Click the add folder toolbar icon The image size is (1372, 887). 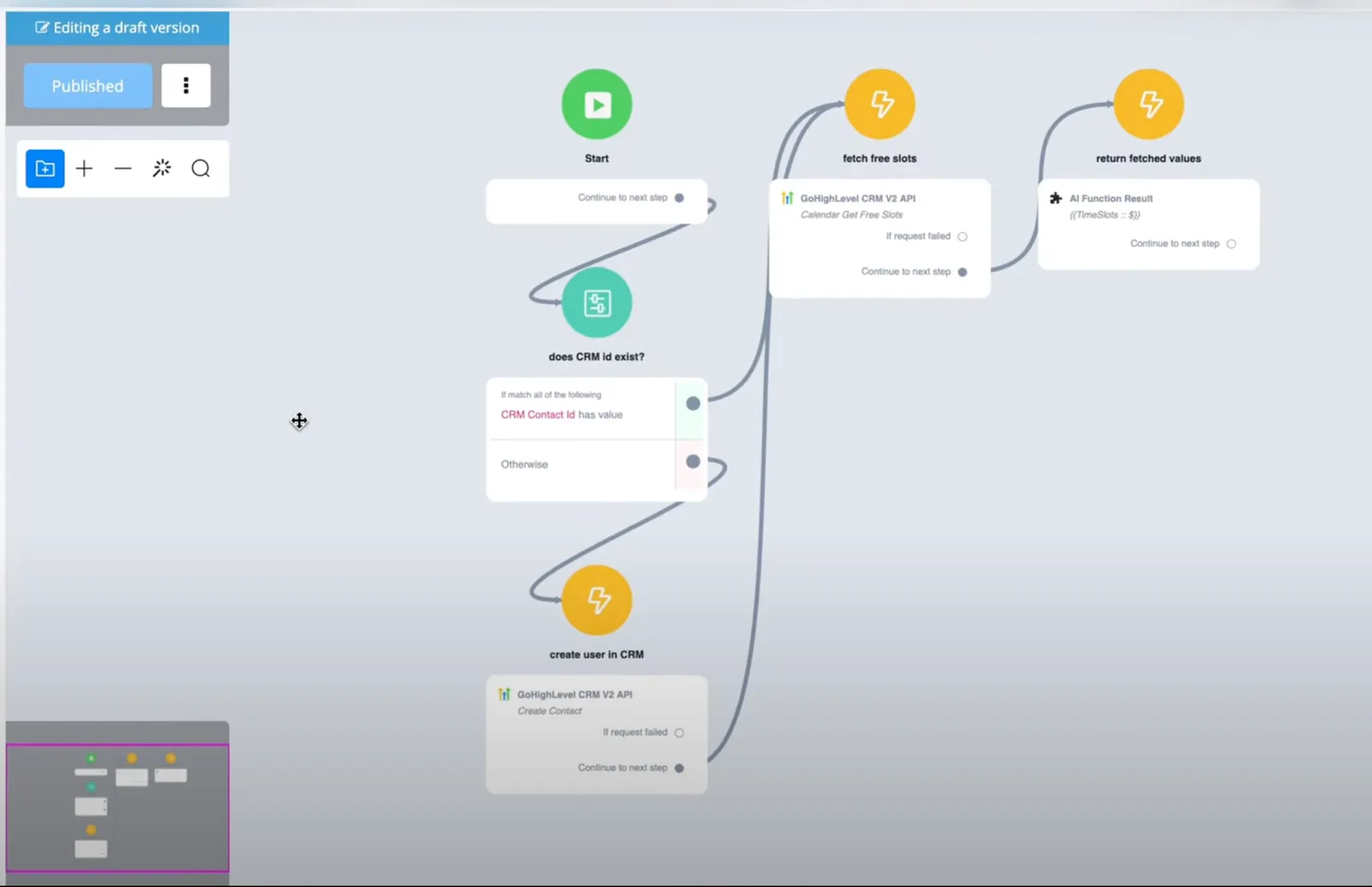[45, 169]
